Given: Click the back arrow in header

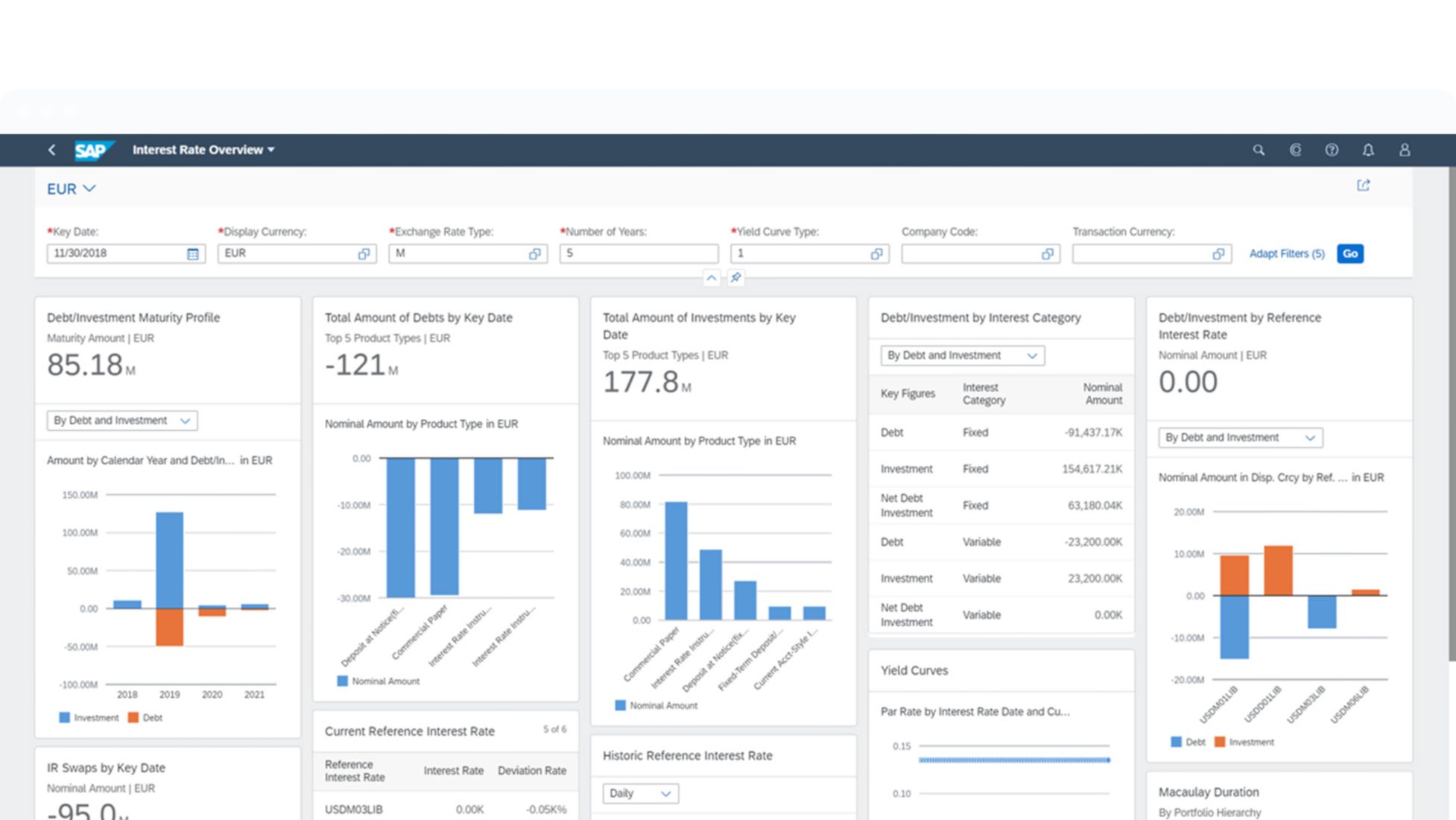Looking at the screenshot, I should (51, 150).
